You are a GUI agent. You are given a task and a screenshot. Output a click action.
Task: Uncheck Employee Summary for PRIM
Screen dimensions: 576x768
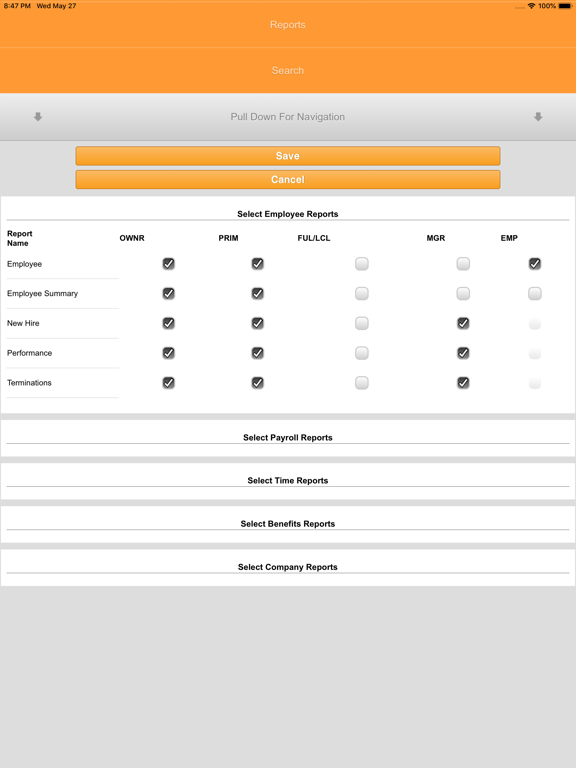(x=258, y=293)
